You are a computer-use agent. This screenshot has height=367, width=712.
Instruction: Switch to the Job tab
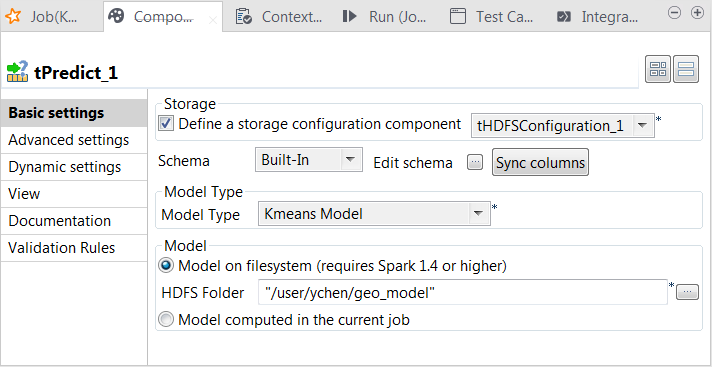(x=43, y=17)
